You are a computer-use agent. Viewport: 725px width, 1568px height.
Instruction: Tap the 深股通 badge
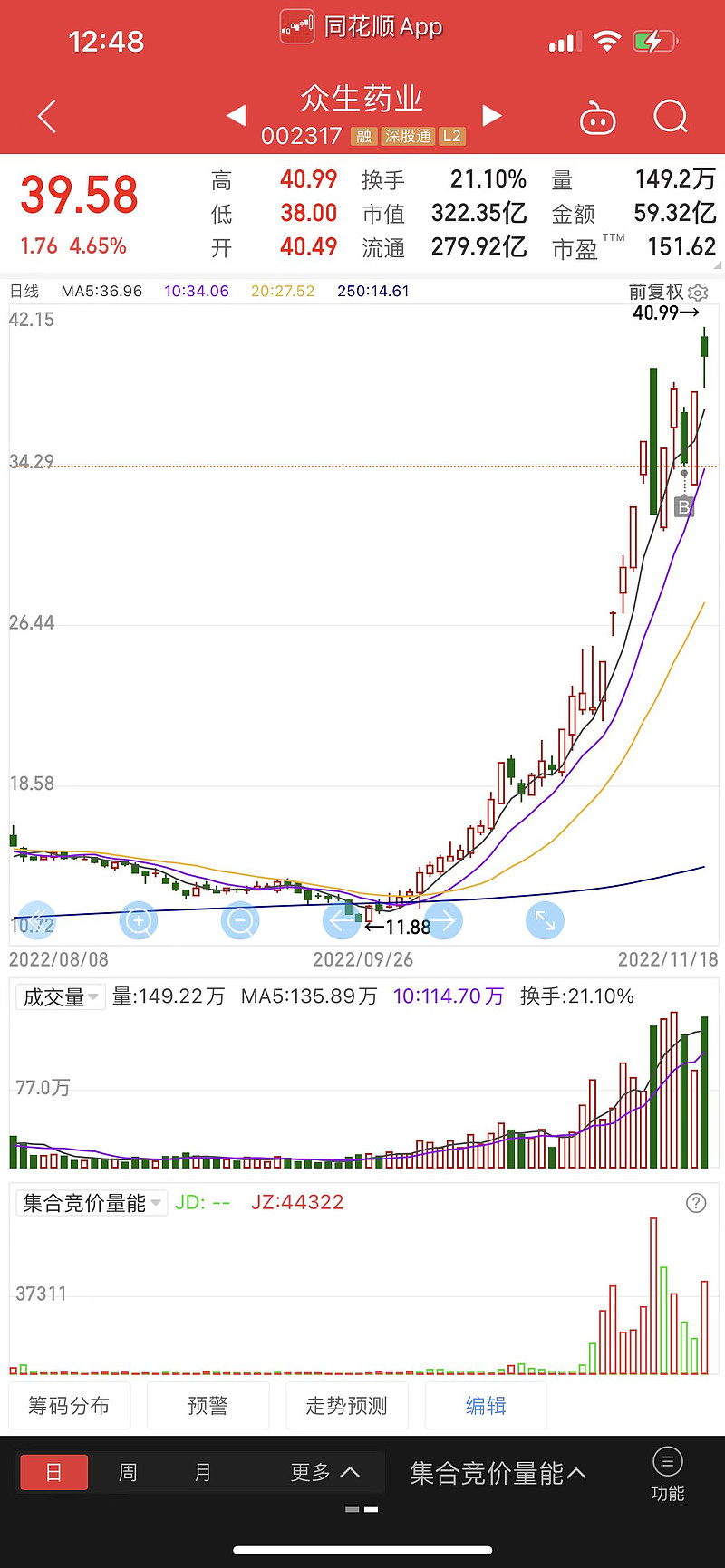[x=407, y=136]
